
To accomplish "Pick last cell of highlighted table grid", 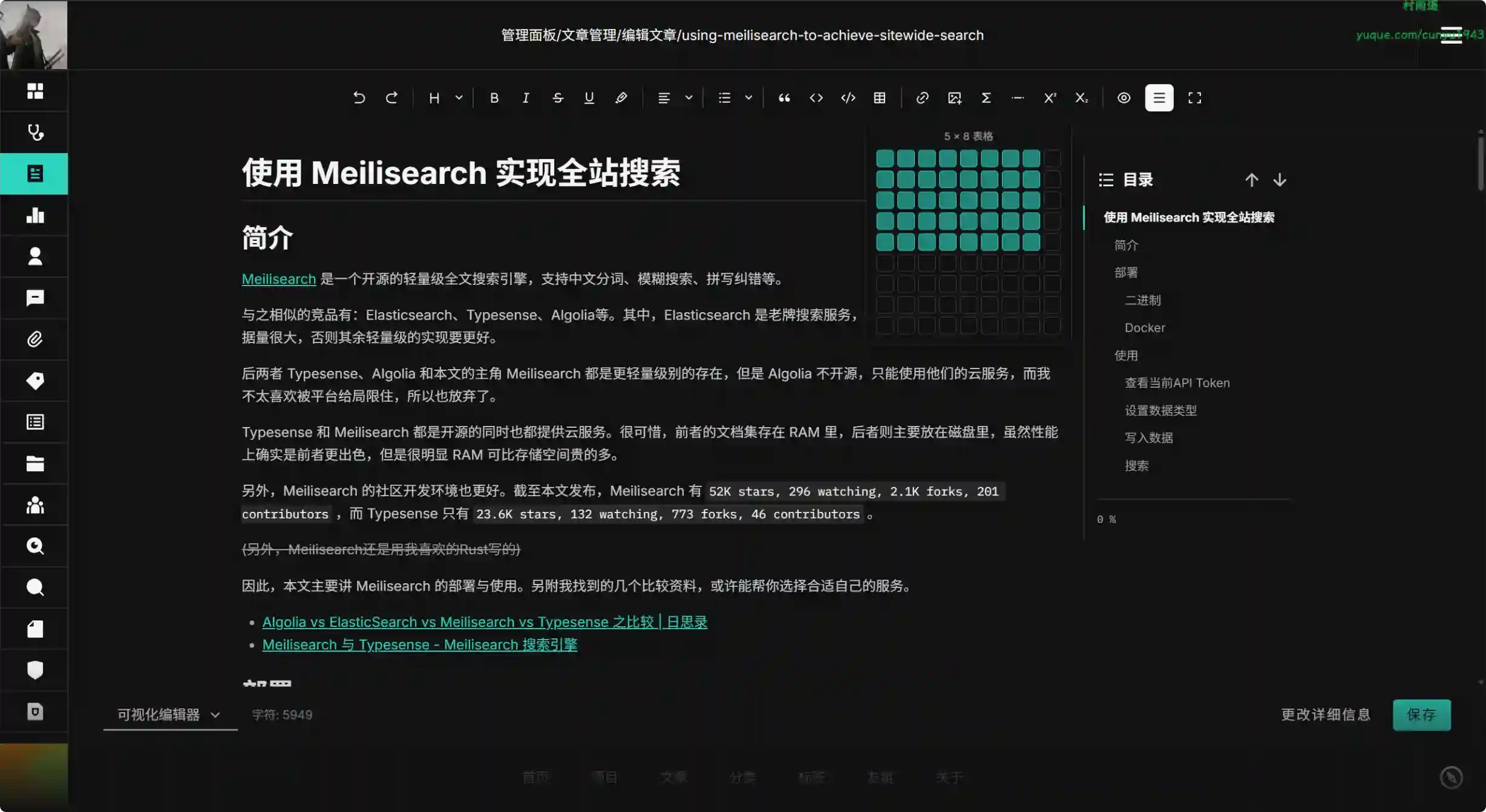I will (1031, 242).
